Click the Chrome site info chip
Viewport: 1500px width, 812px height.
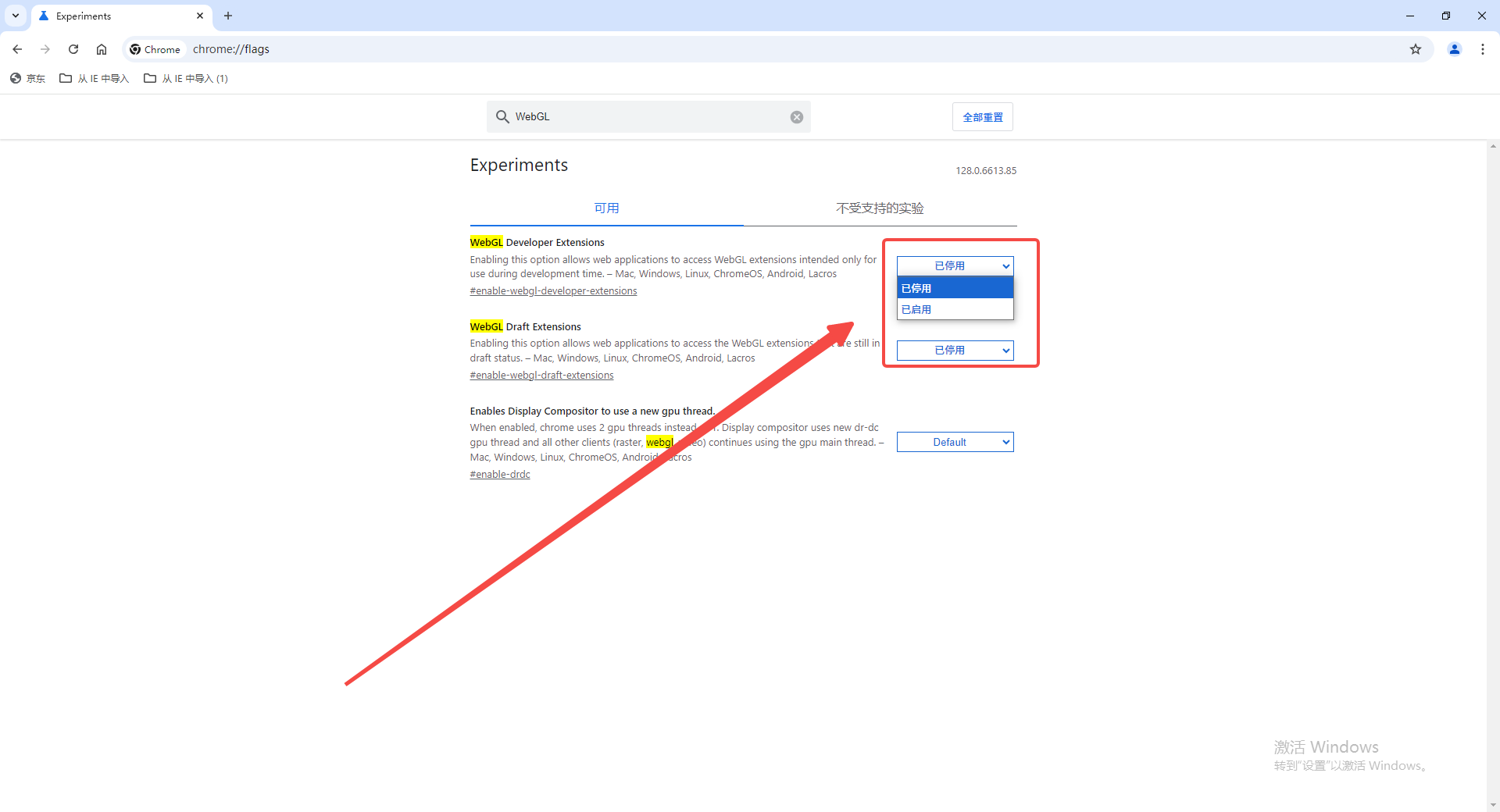155,49
